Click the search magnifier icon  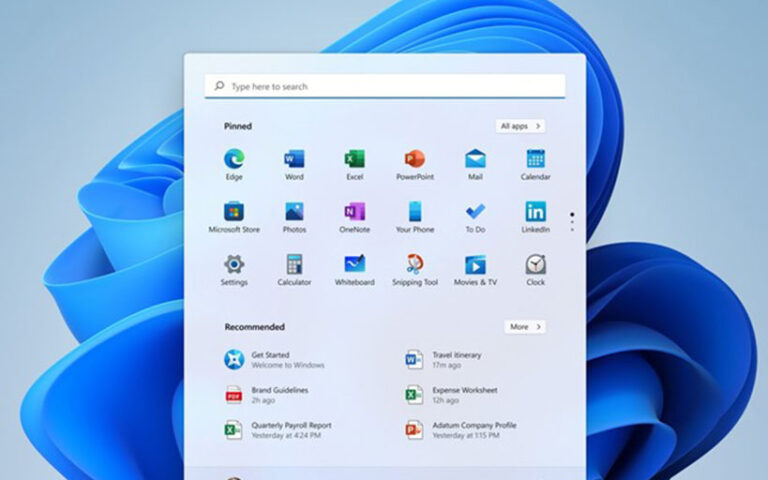click(x=219, y=86)
